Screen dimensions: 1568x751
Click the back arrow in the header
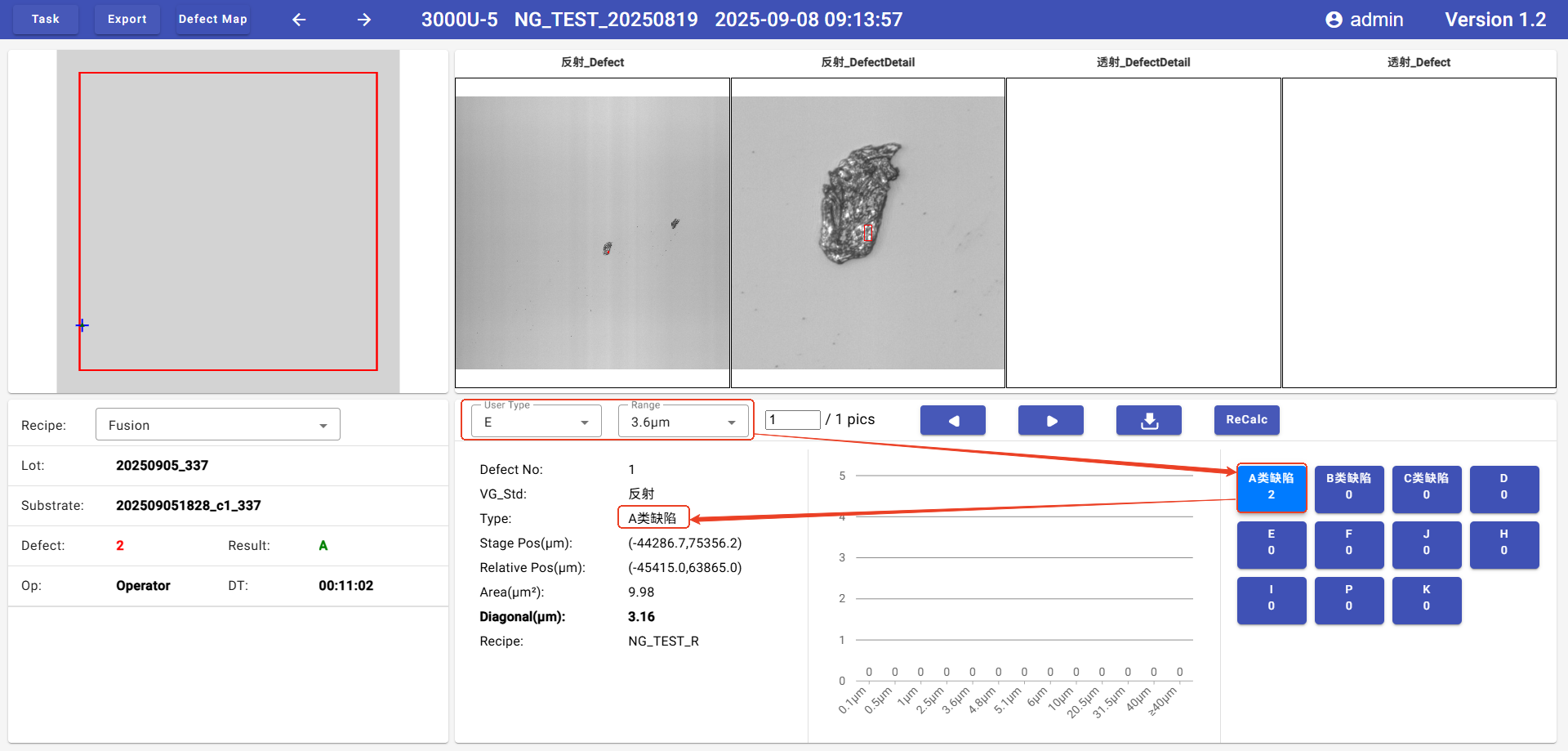299,20
